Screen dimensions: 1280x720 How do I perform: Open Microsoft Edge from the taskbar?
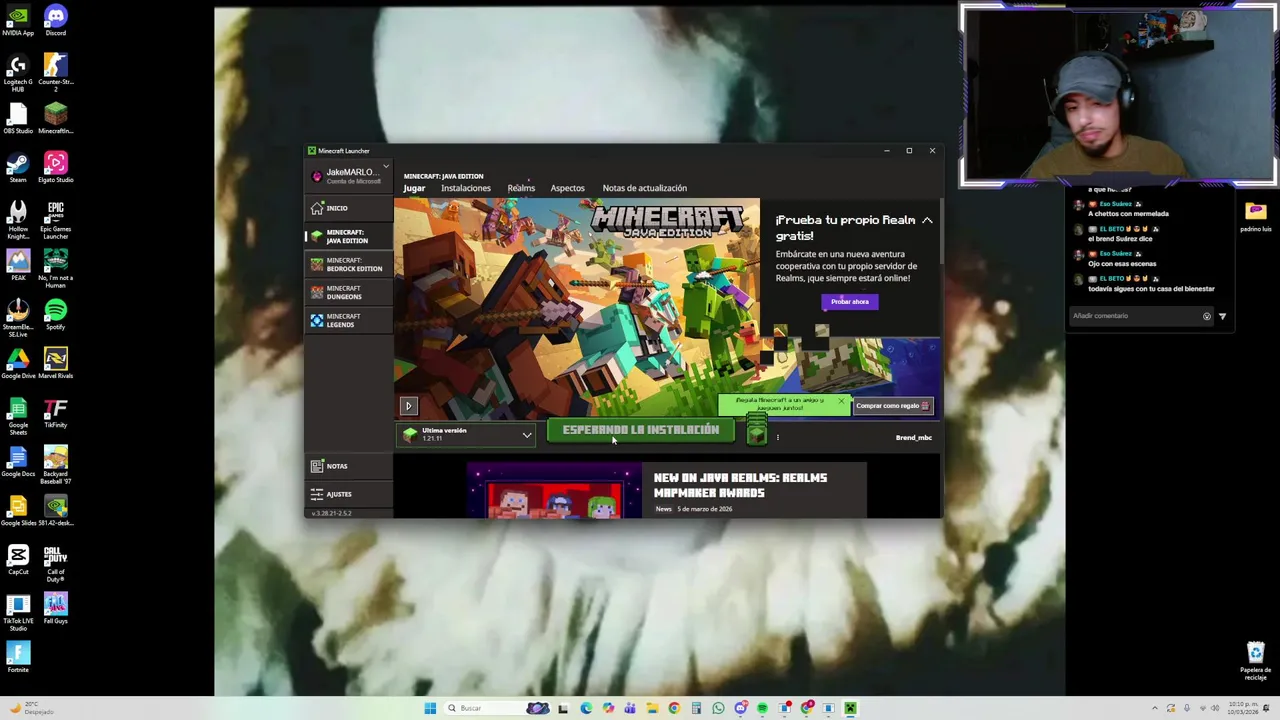point(586,708)
